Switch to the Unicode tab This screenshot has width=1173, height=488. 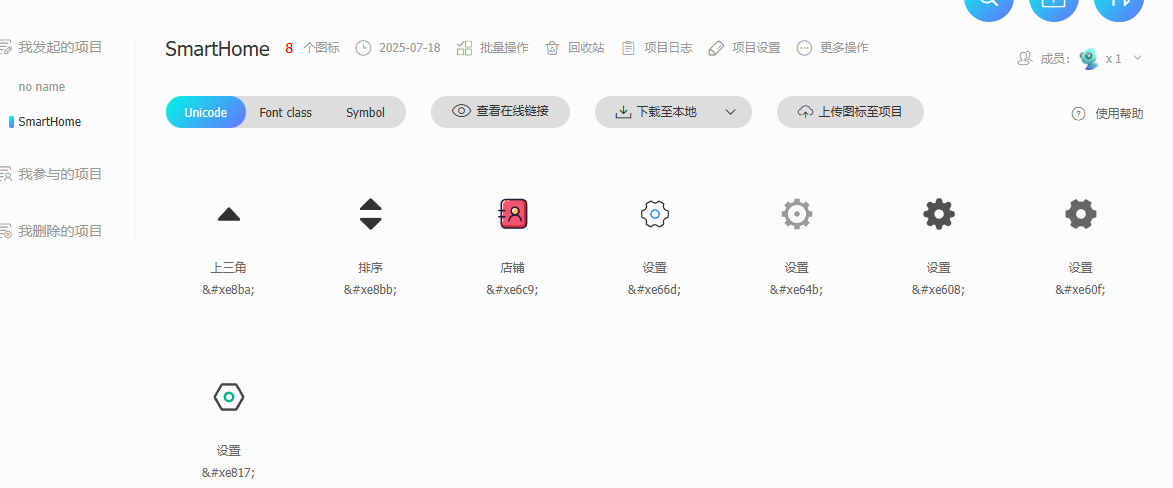206,112
